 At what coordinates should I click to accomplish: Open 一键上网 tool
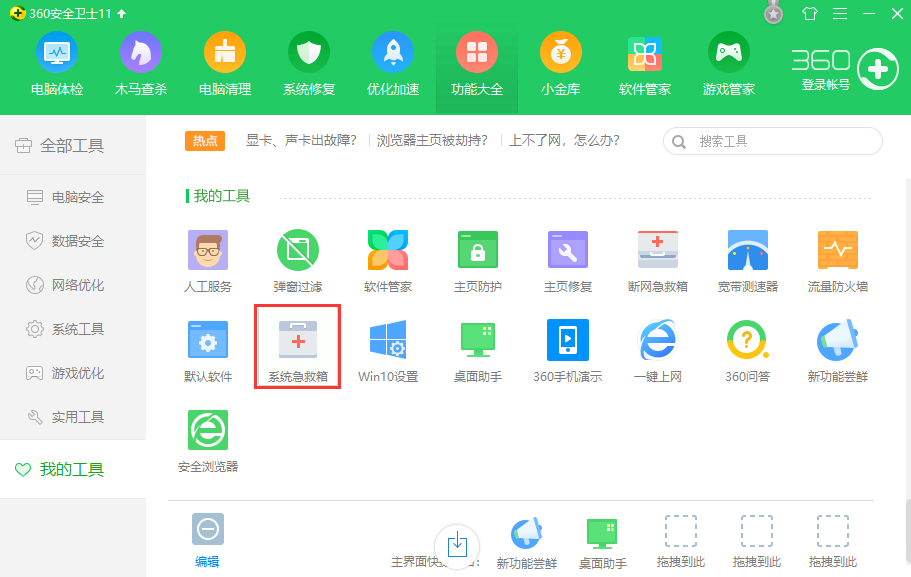pyautogui.click(x=658, y=351)
